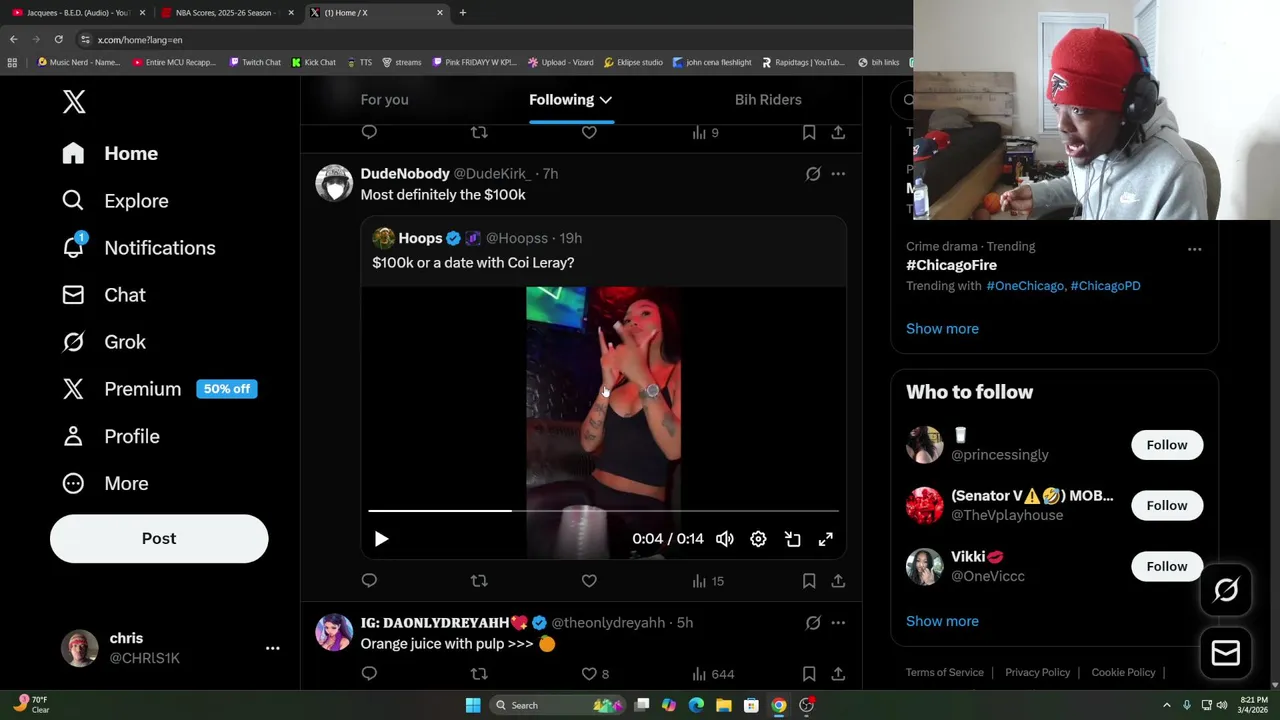Open floating Grok button

(1226, 590)
